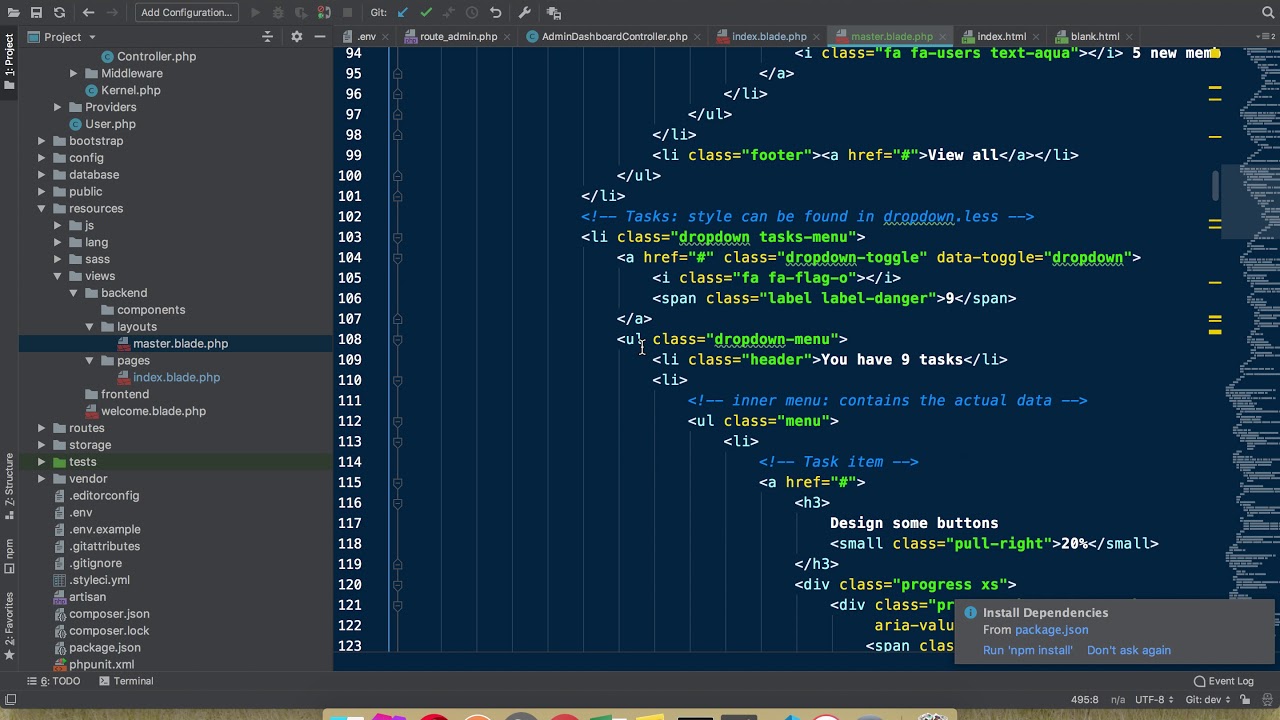Click the Open folder icon in the toolbar
1280x720 pixels.
(x=12, y=12)
